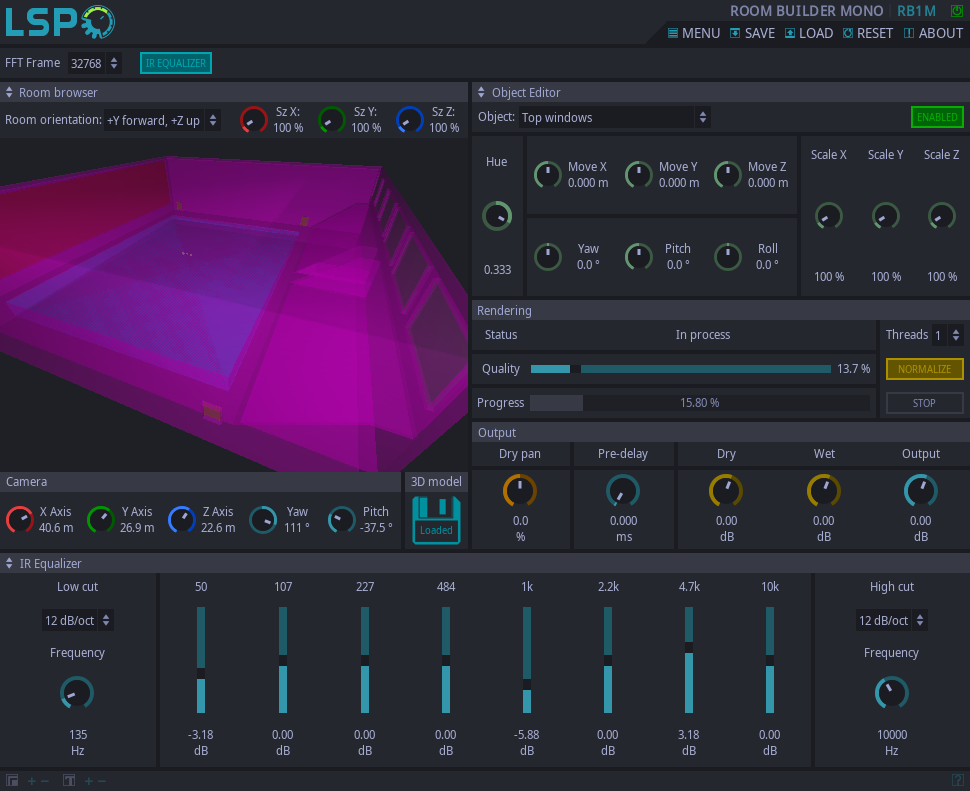Open the Room orientation dropdown
Viewport: 970px width, 791px height.
tap(162, 120)
